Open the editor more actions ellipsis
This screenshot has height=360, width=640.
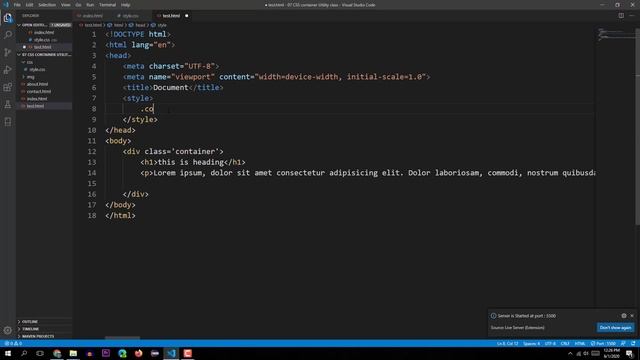tap(631, 16)
